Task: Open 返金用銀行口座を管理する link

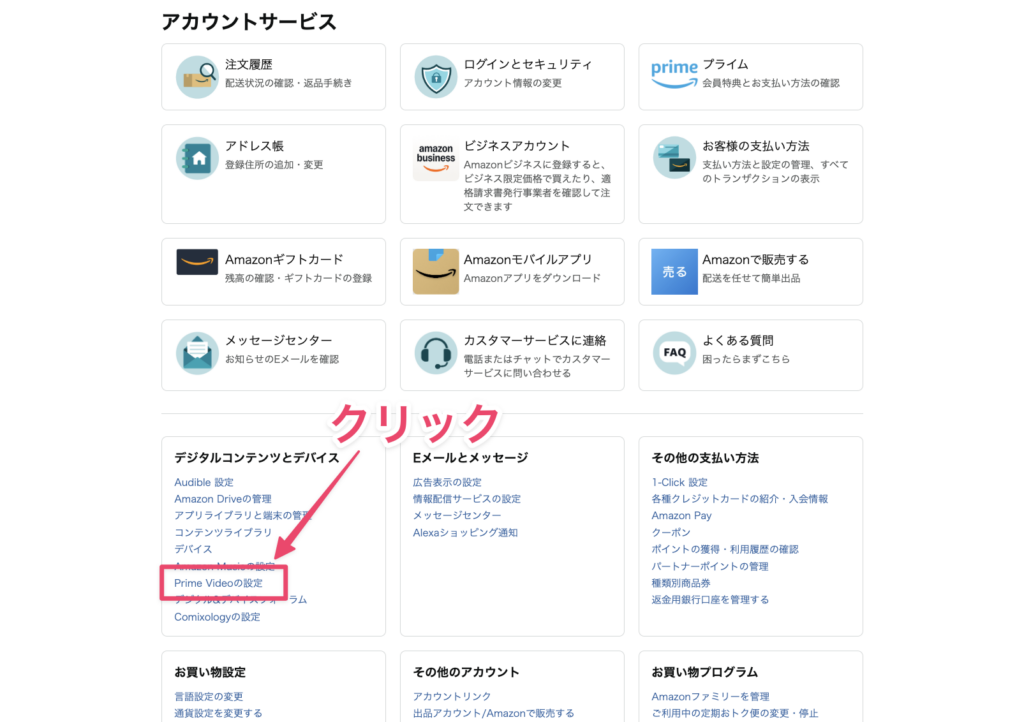Action: [710, 600]
